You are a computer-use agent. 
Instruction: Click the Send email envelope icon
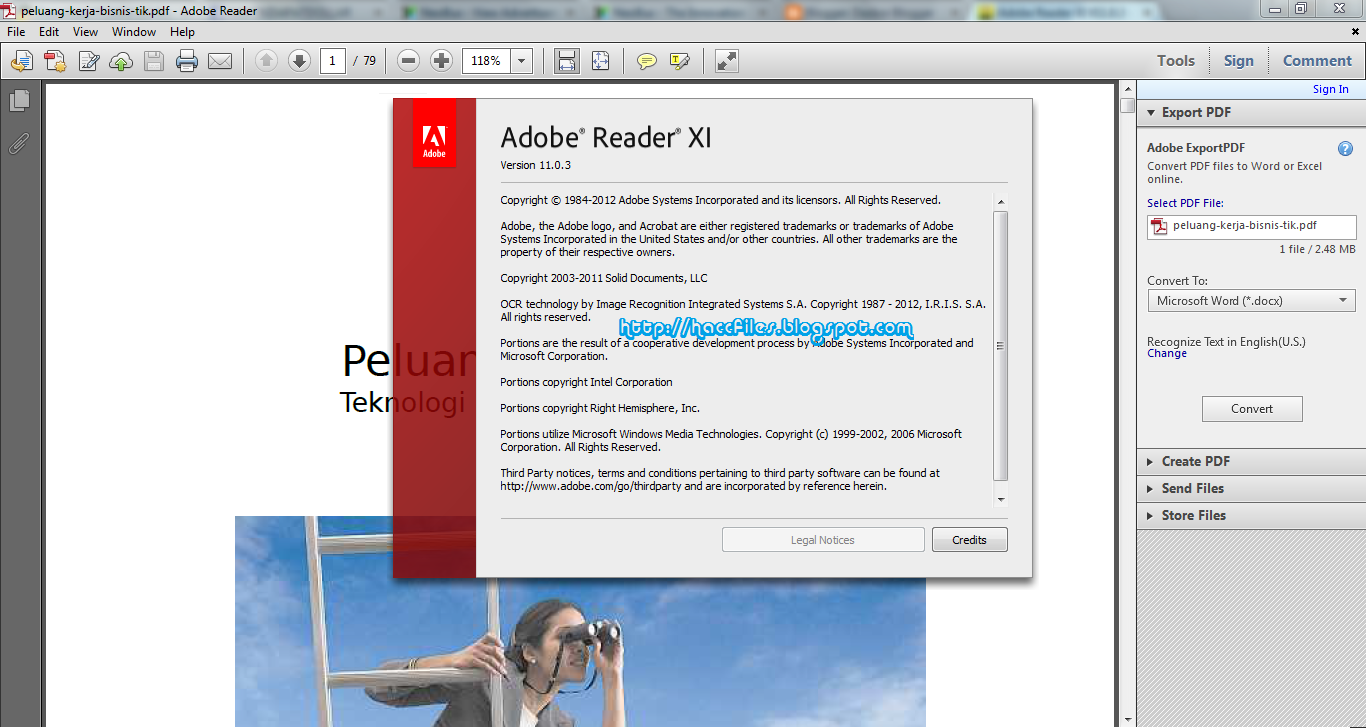(220, 61)
